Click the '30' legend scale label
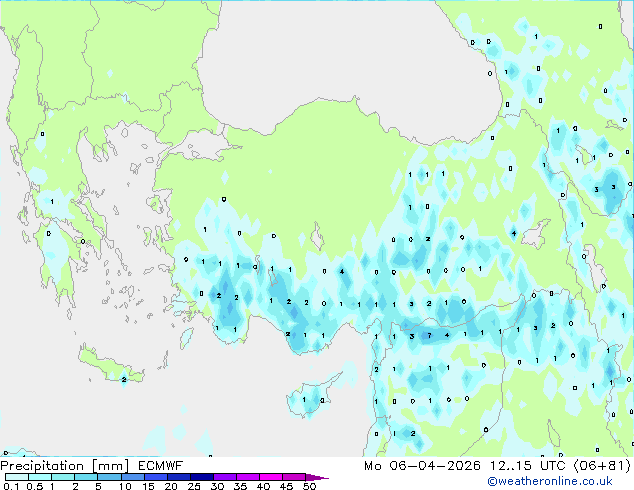The height and width of the screenshot is (490, 634). click(217, 486)
